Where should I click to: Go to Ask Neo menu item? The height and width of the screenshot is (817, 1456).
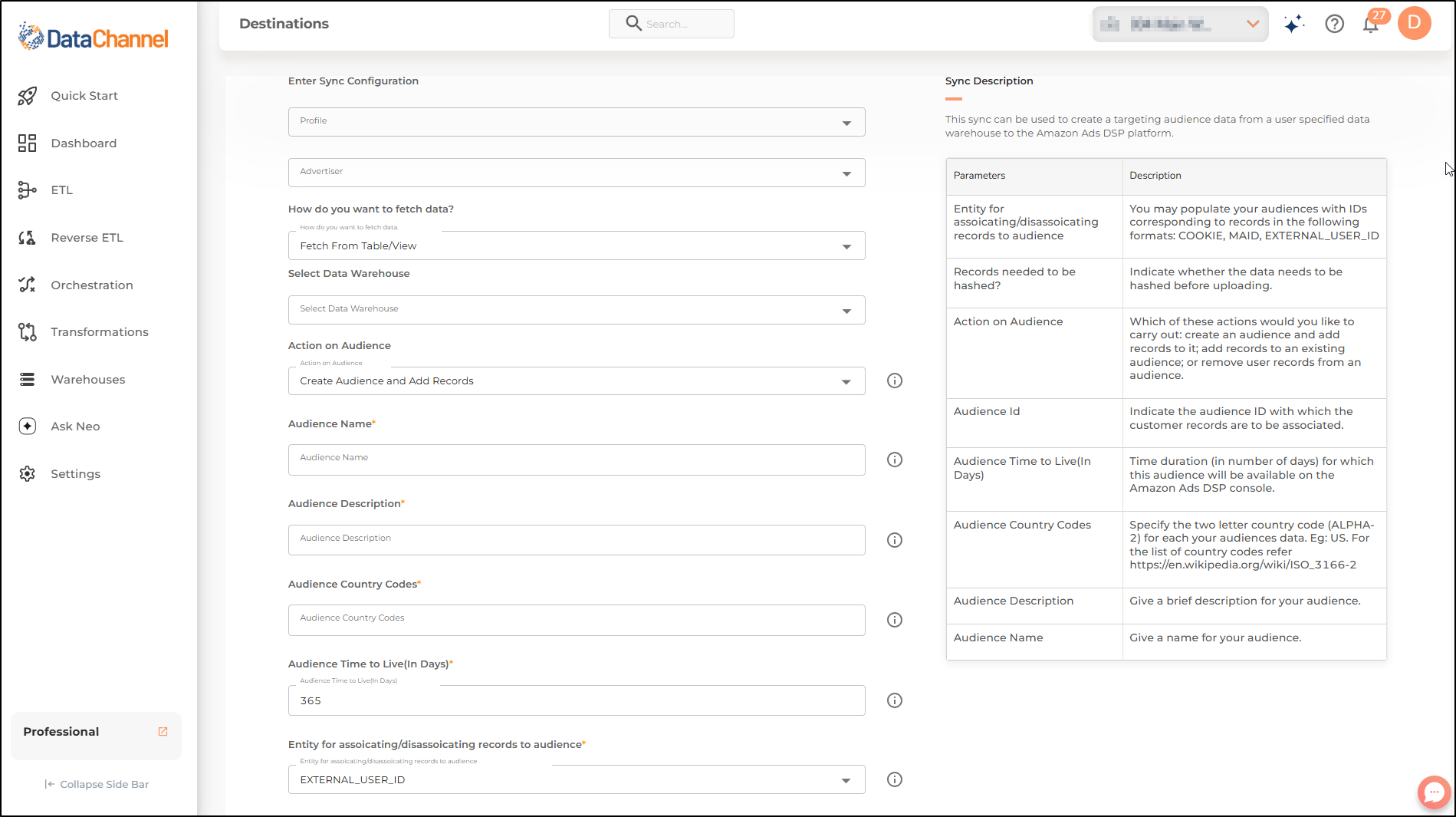click(75, 427)
